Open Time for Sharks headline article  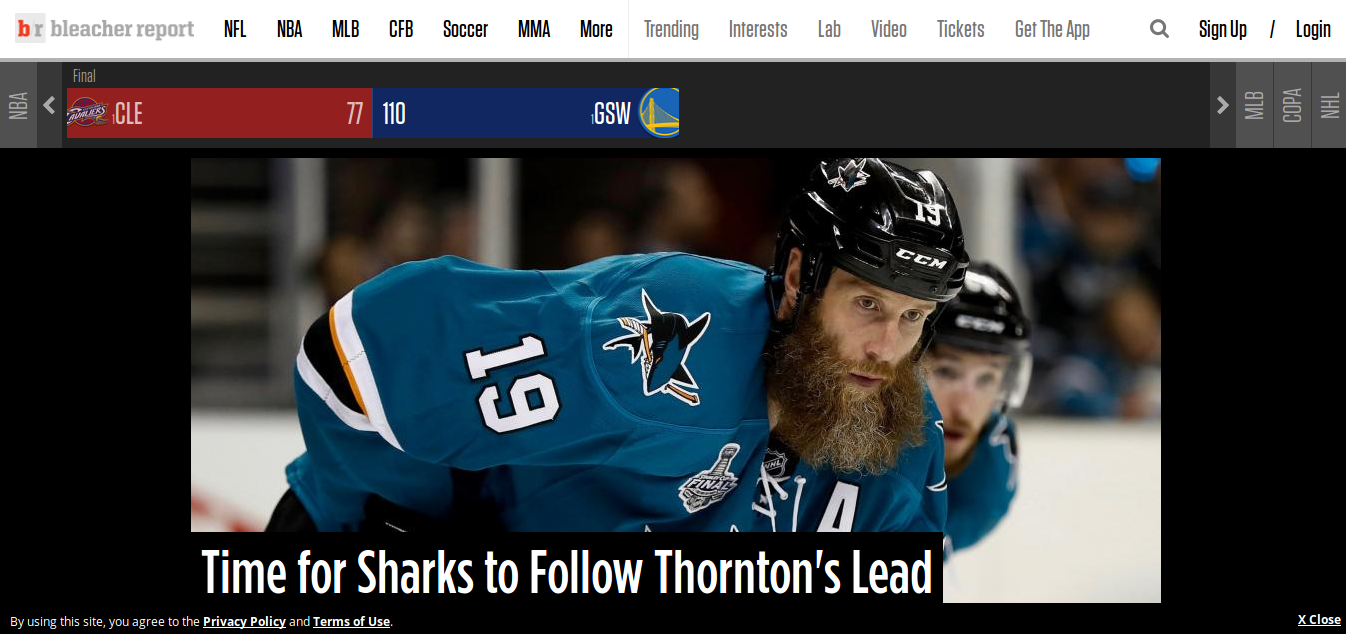(x=567, y=572)
